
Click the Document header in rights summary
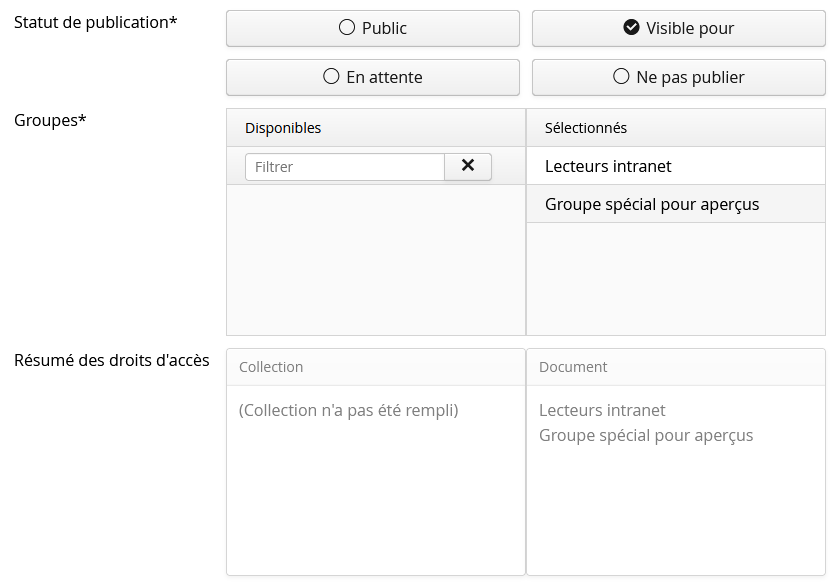[573, 367]
